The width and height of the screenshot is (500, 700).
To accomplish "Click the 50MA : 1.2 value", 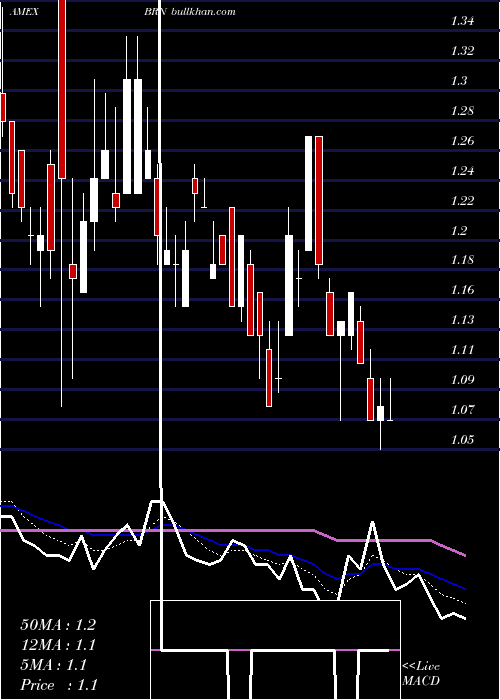I will pyautogui.click(x=58, y=625).
